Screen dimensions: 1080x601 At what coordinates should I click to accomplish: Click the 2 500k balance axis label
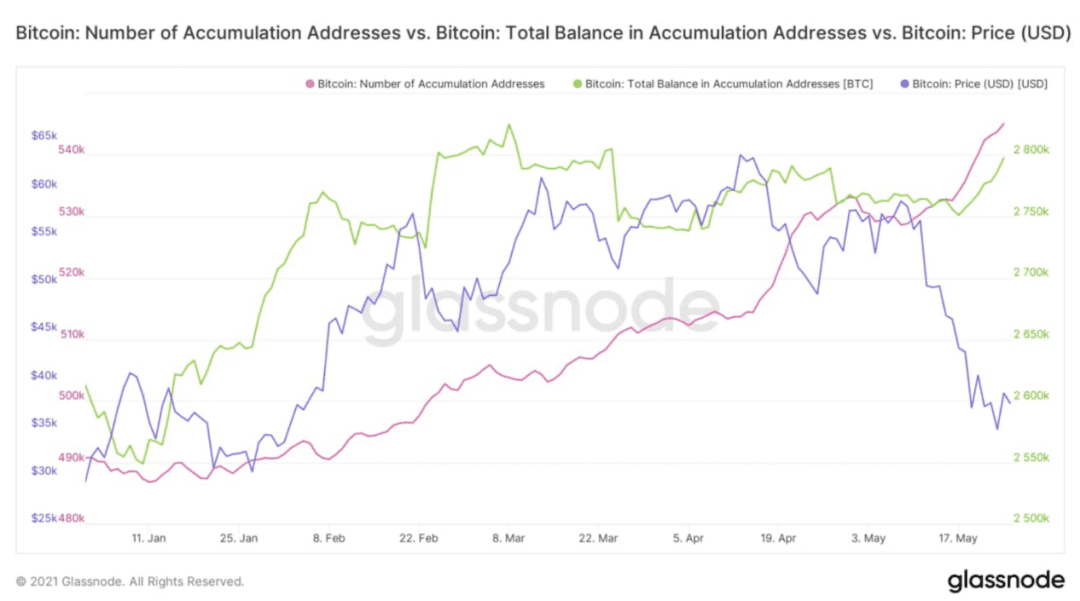point(1031,518)
